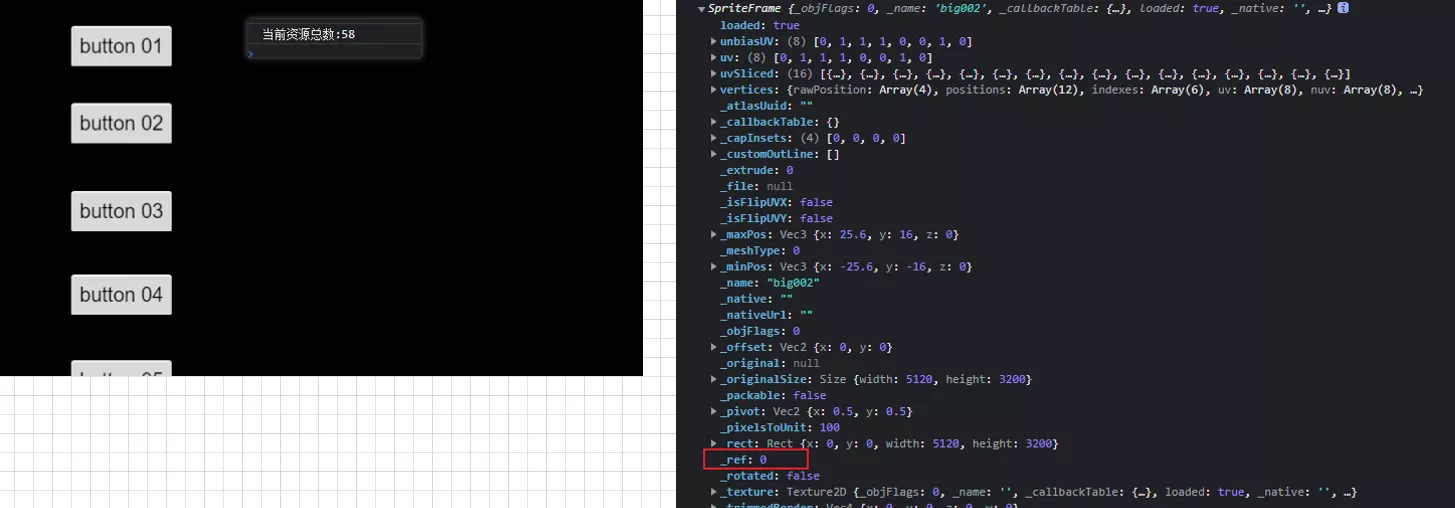Select the _isFlipUVY: false row
1455x508 pixels.
click(776, 218)
